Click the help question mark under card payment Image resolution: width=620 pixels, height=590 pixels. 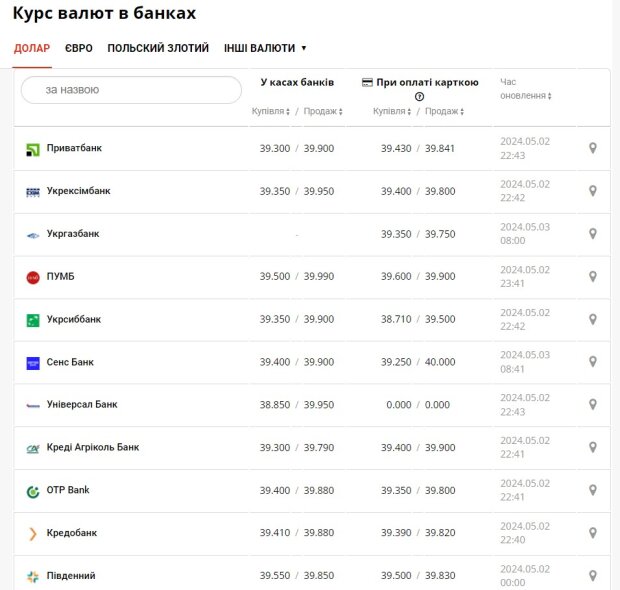(x=419, y=97)
